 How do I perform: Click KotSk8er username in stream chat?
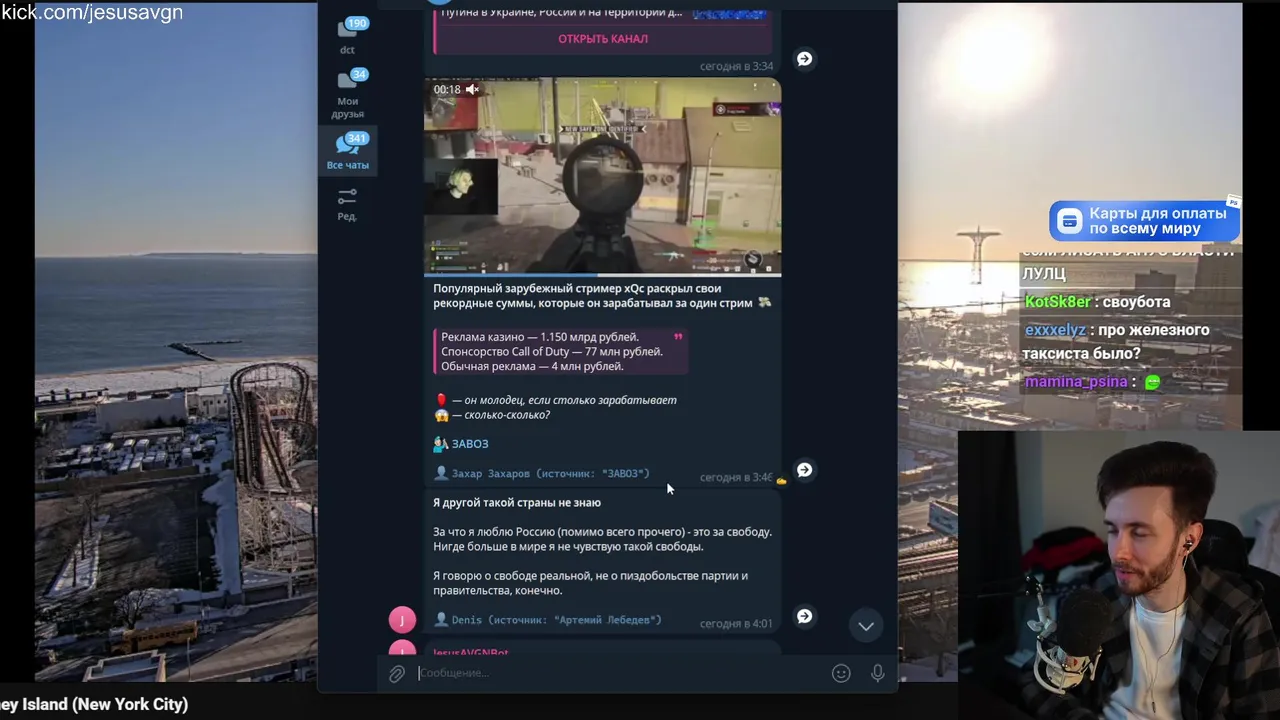coord(1057,302)
